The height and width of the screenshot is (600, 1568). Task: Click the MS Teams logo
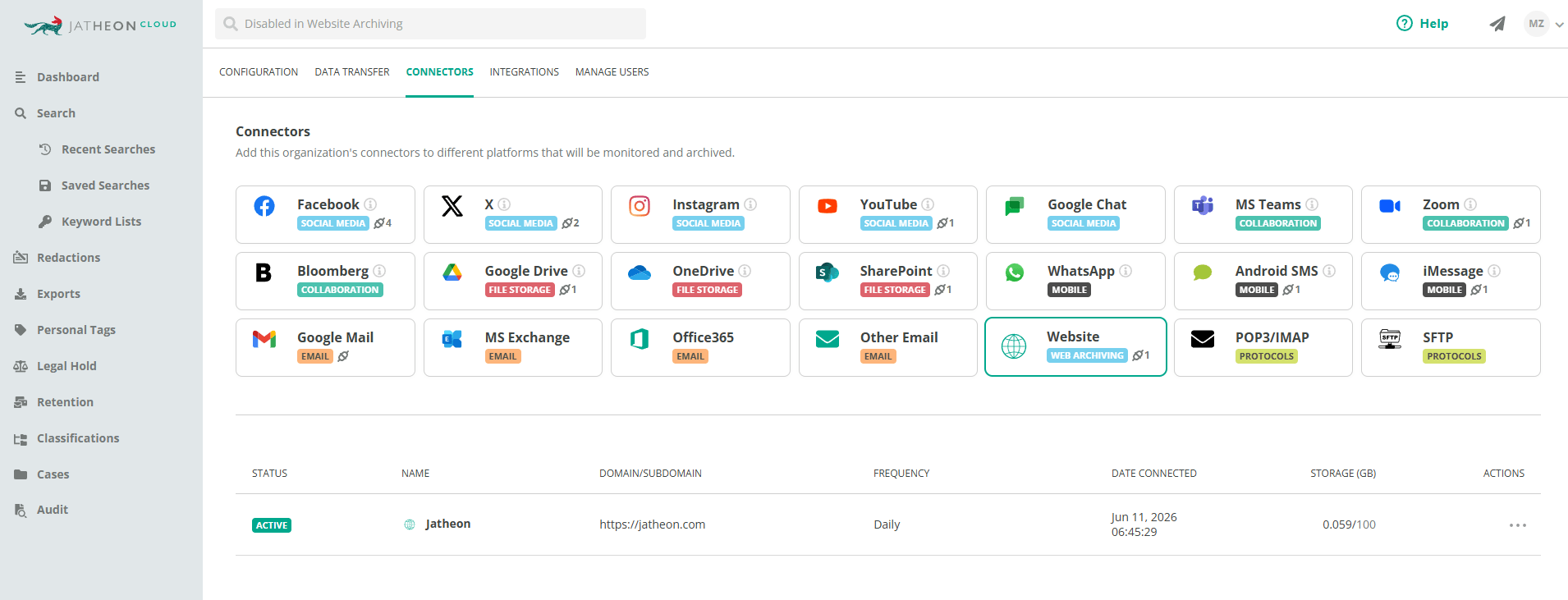pyautogui.click(x=1203, y=206)
